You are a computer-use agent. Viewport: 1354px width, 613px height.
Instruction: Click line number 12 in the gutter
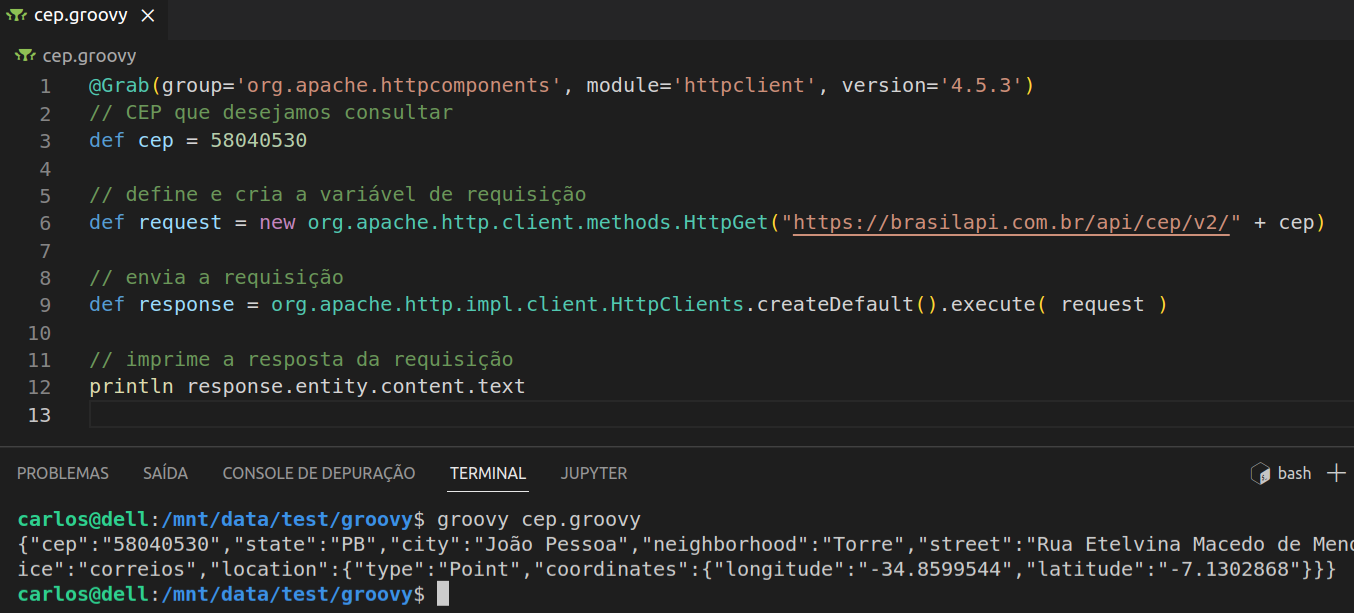(39, 386)
